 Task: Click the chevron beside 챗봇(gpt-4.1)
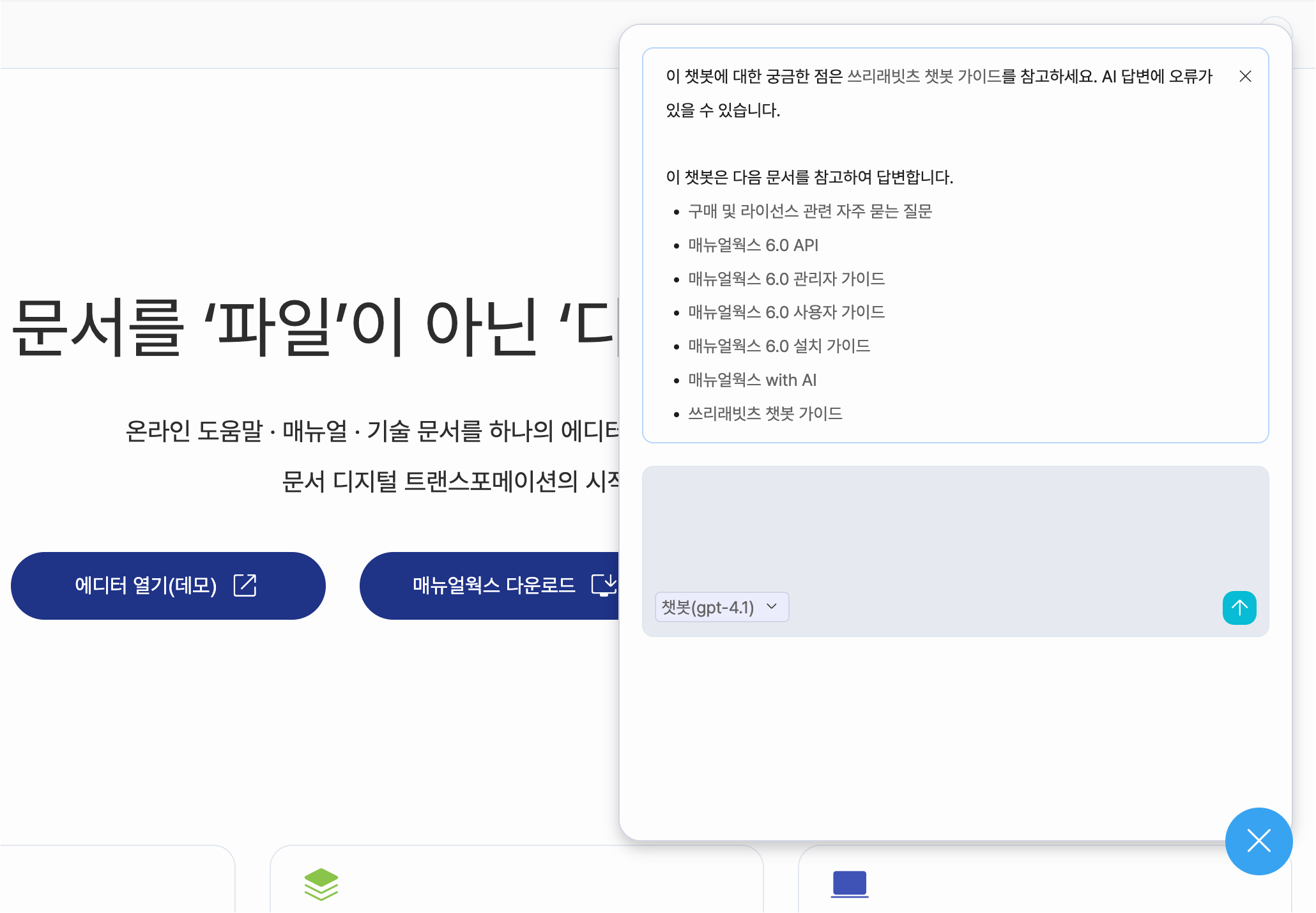click(772, 606)
